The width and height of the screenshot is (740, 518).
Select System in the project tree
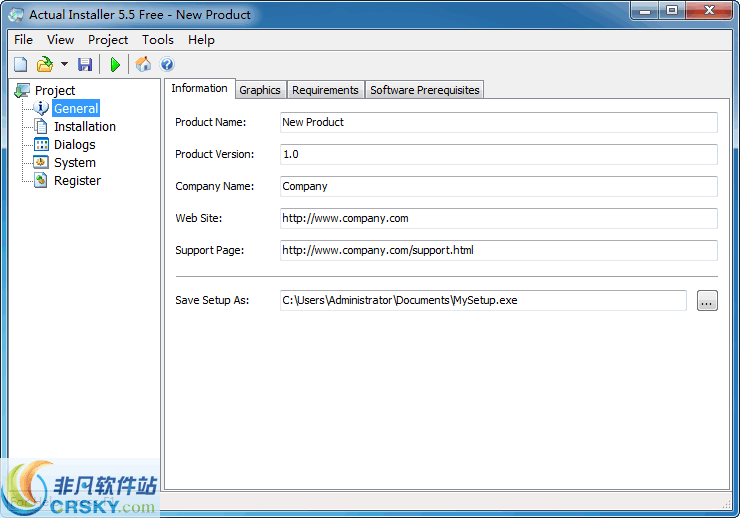click(75, 162)
